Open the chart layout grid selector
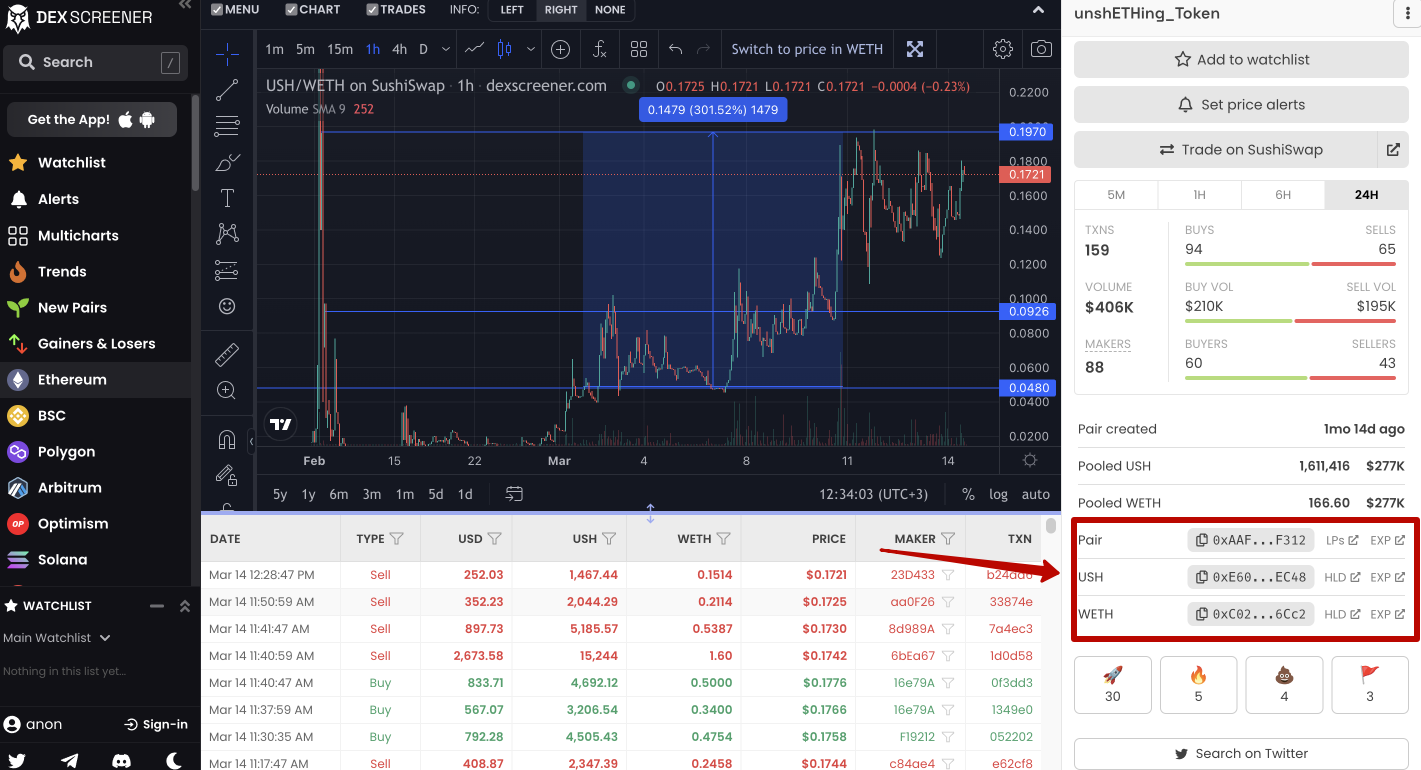This screenshot has width=1421, height=770. 639,49
